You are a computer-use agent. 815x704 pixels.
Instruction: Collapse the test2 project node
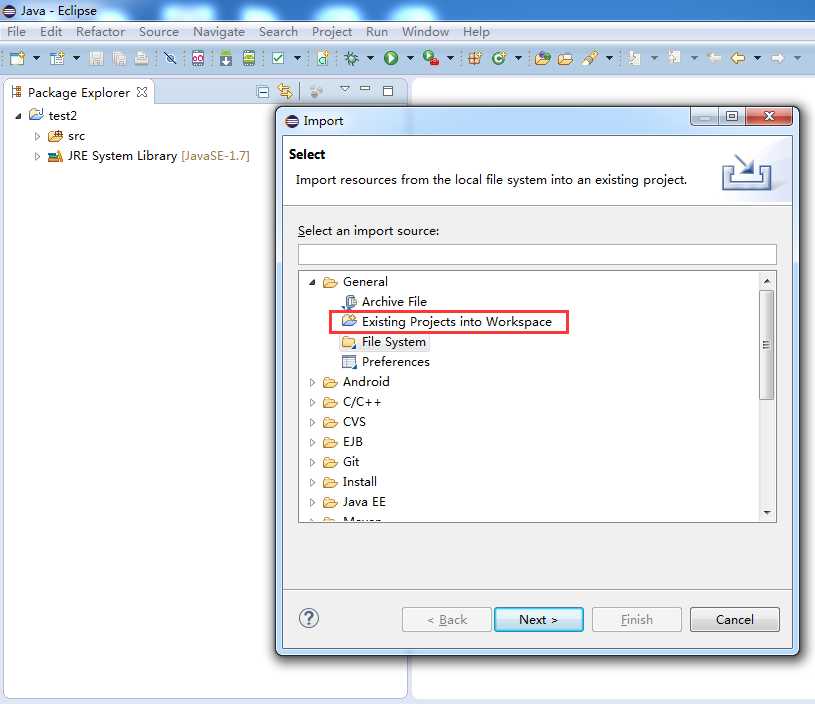pos(18,116)
